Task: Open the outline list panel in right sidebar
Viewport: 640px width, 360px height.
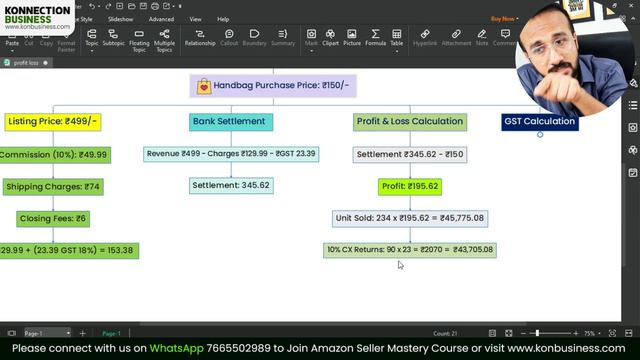Action: click(x=633, y=105)
